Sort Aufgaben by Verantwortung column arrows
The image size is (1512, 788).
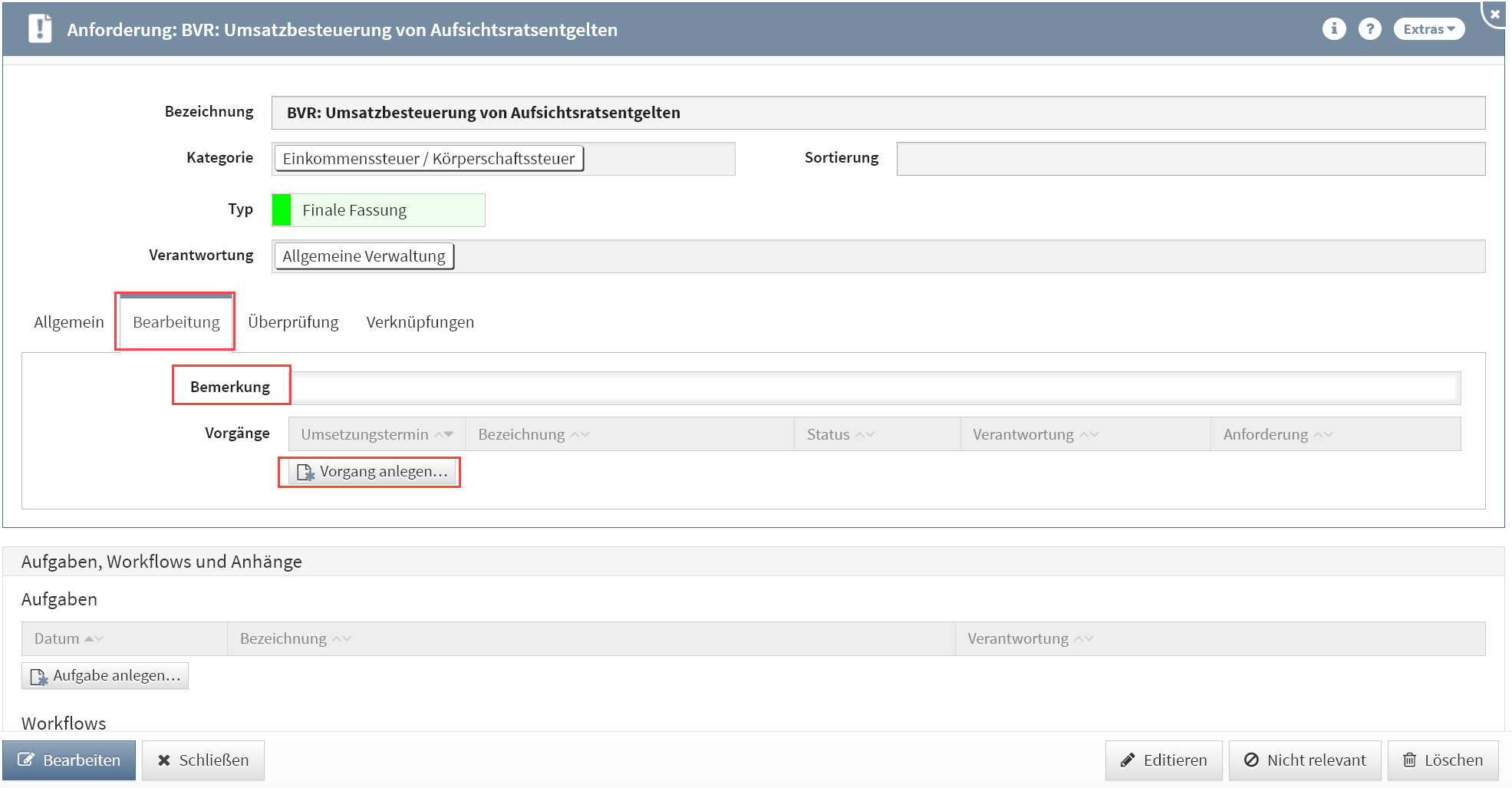coord(1083,638)
